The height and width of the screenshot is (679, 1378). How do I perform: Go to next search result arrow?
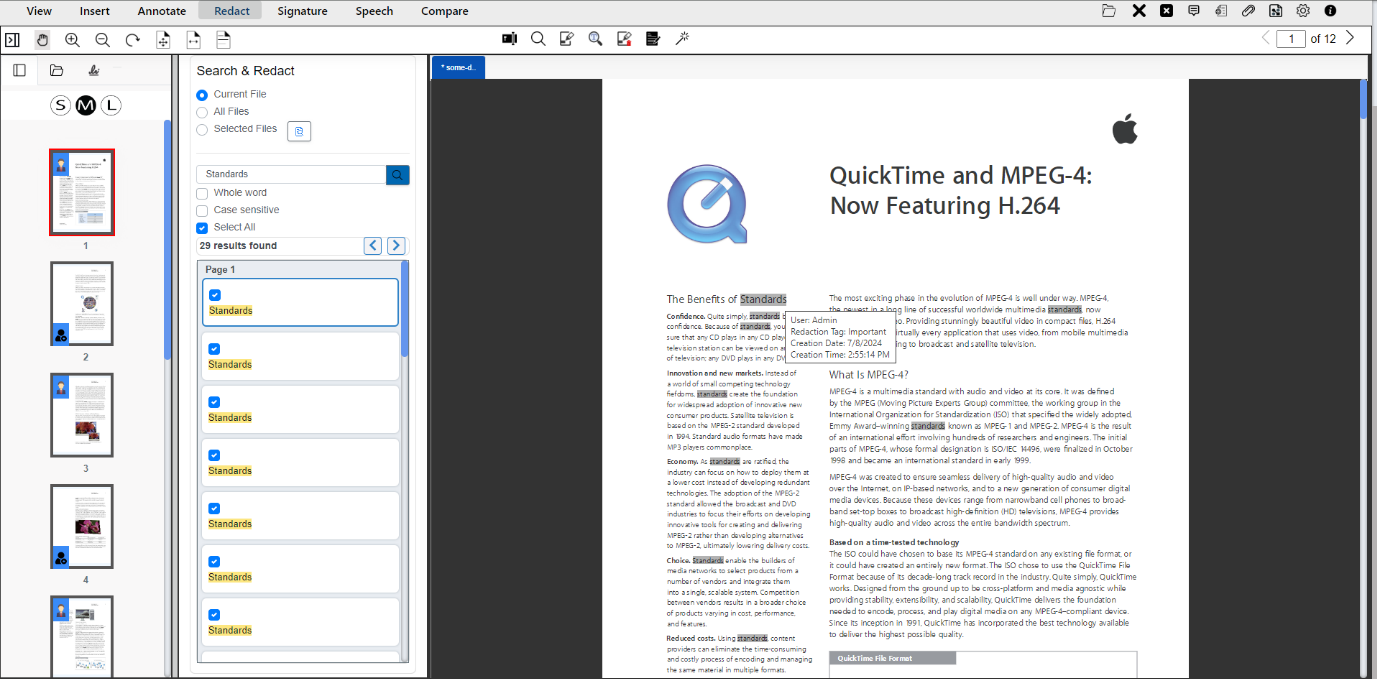point(396,246)
